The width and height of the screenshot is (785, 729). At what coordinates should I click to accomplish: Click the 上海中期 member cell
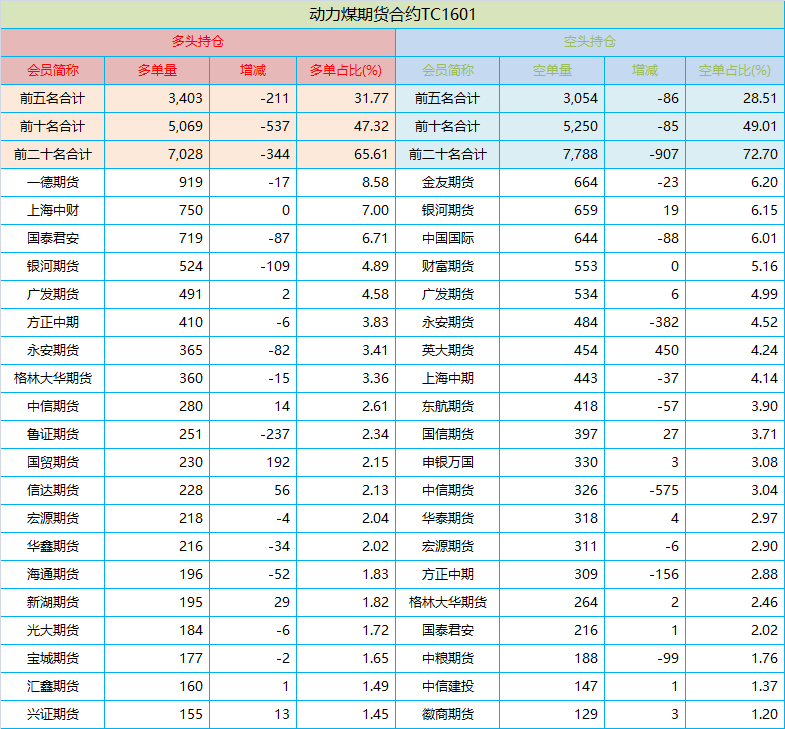(448, 379)
